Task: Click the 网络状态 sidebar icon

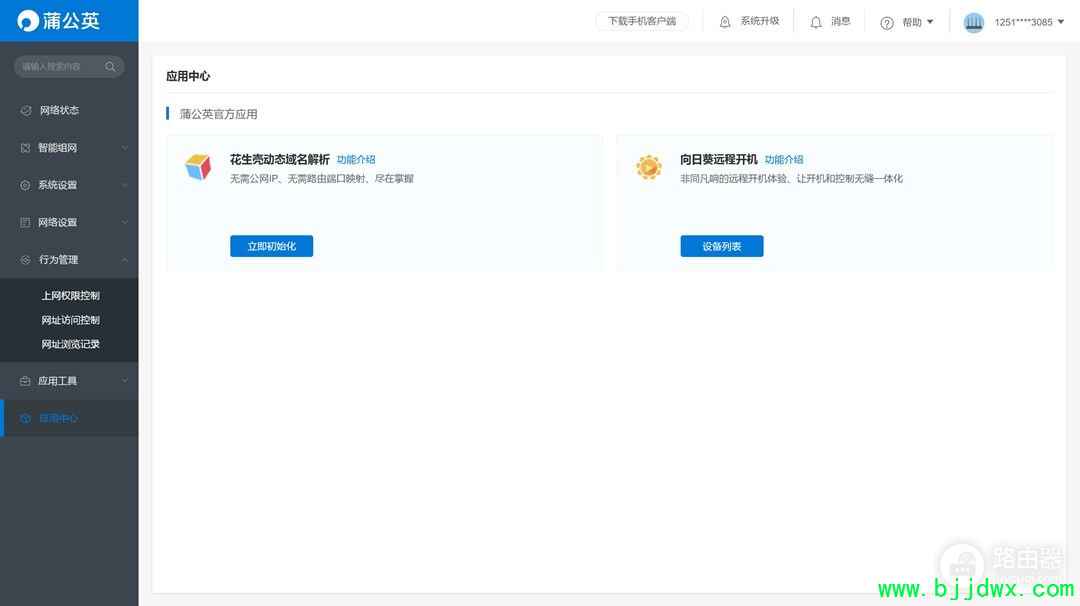Action: pos(26,110)
